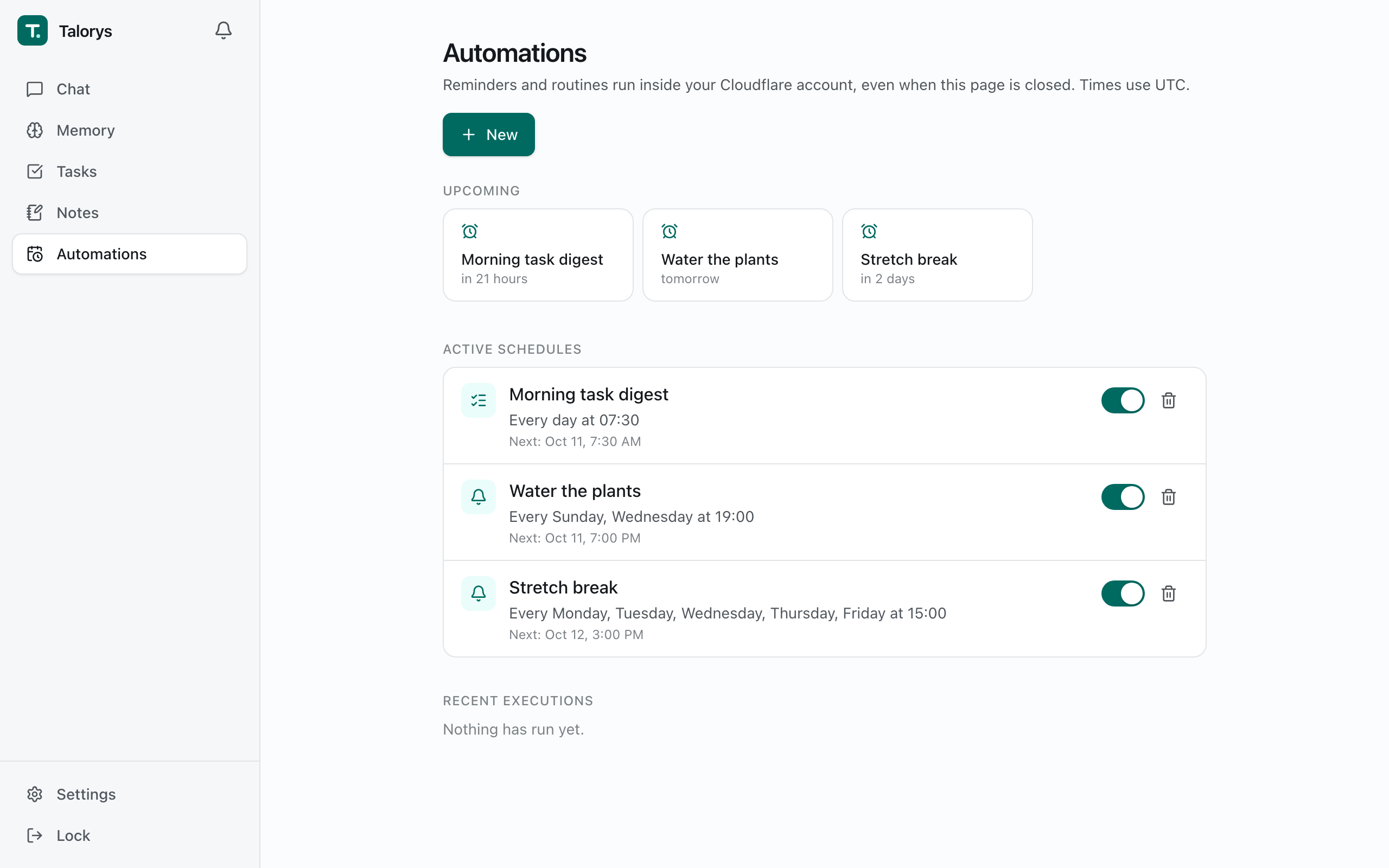The image size is (1389, 868).
Task: Click 'Next: Oct 11, 7:30 AM' text
Action: pos(575,442)
